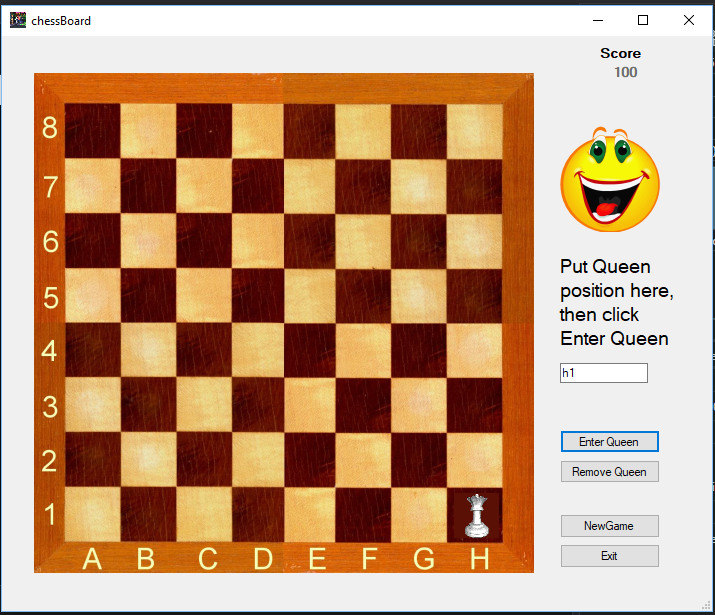Select square C3 on the board

click(x=204, y=405)
